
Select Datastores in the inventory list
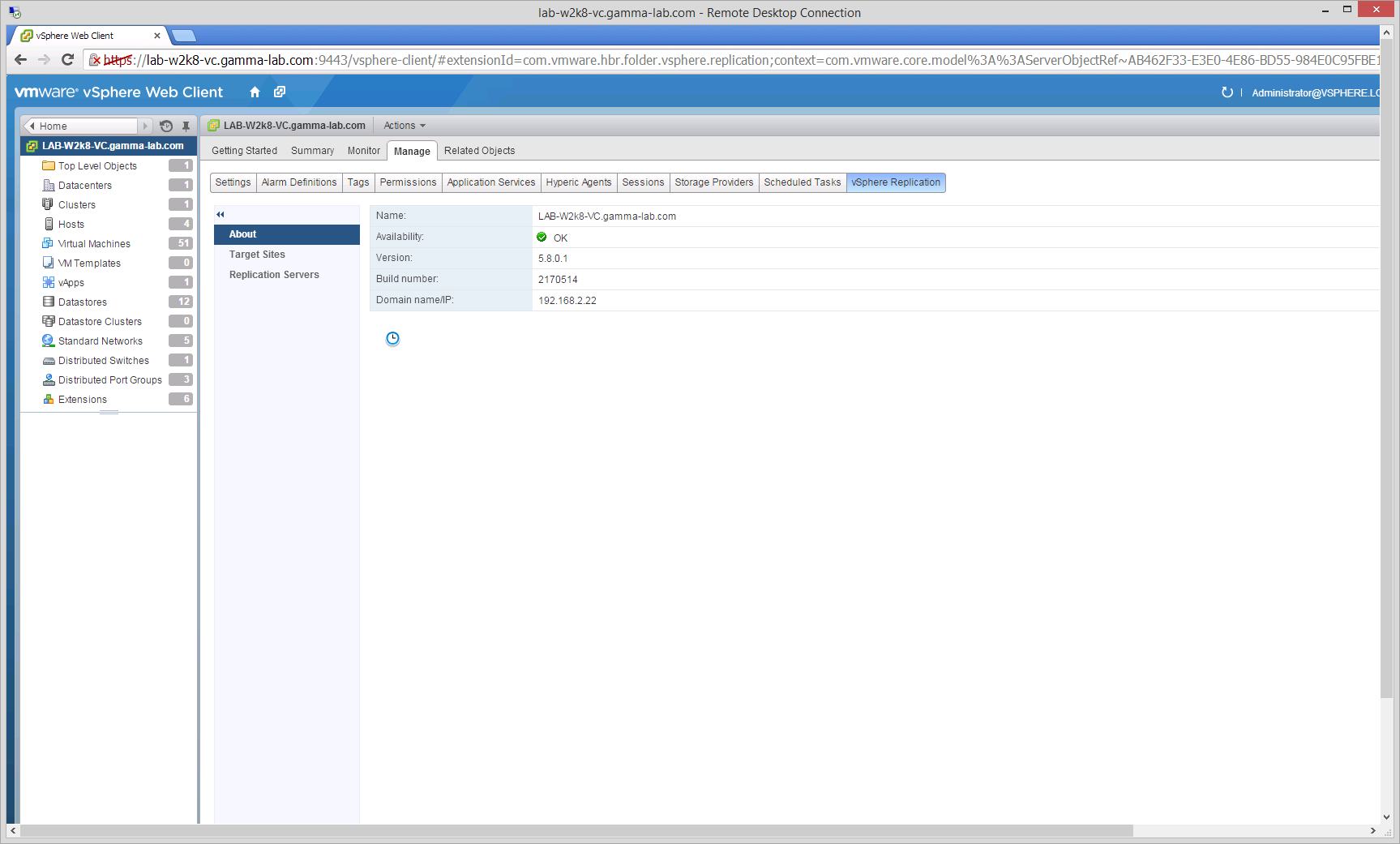[x=83, y=302]
